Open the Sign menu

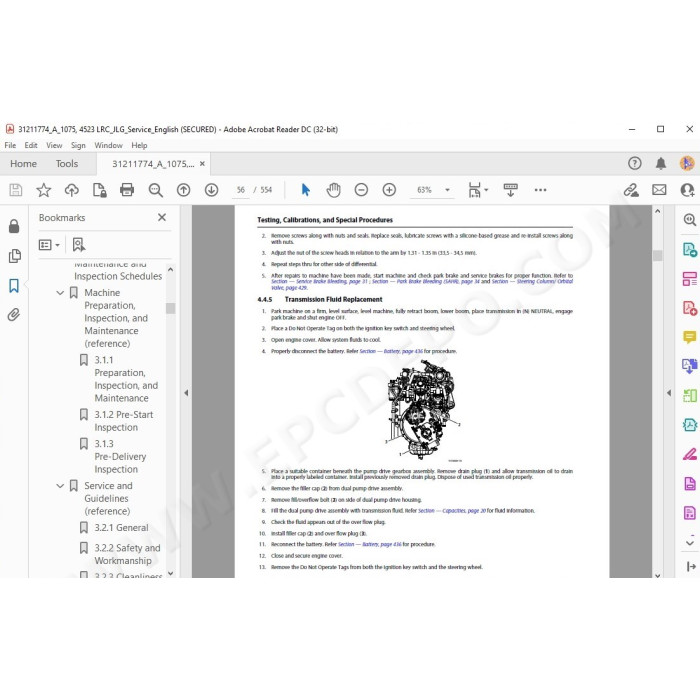[78, 145]
